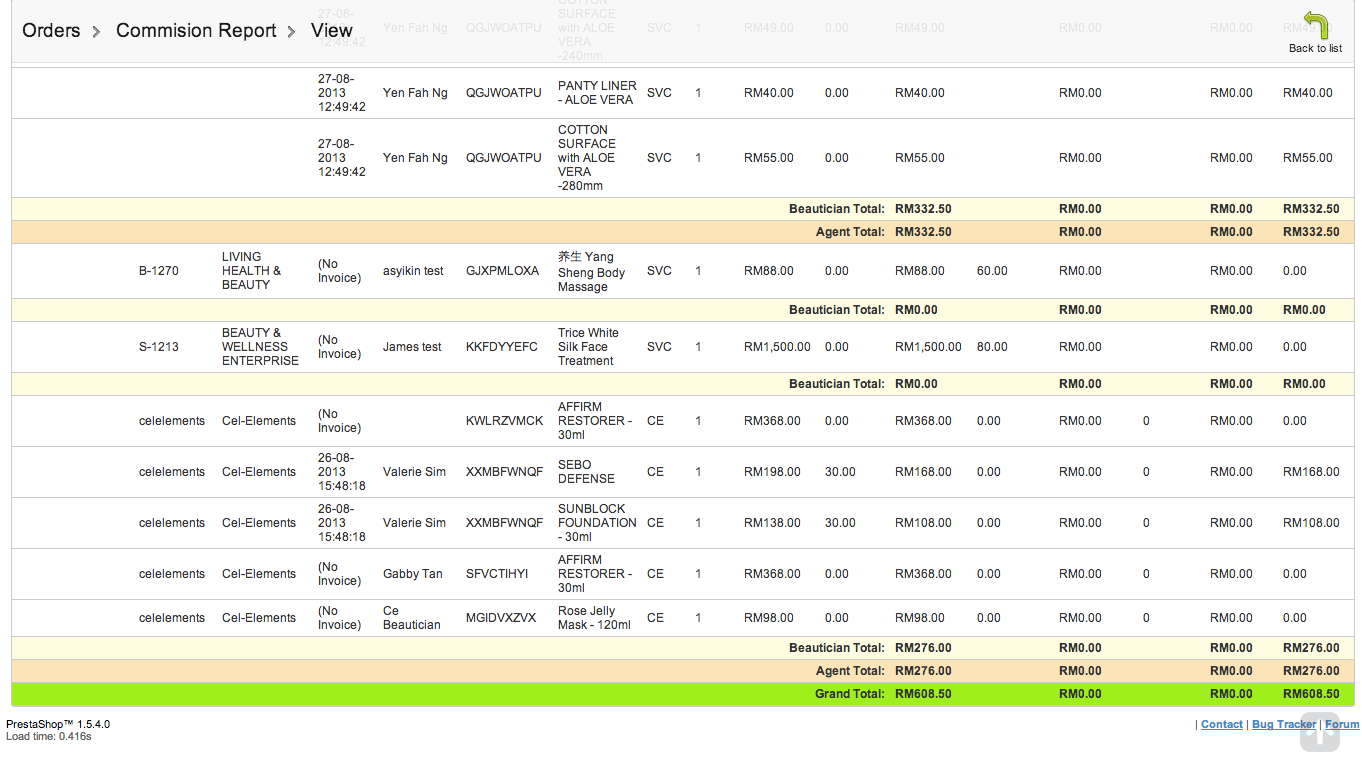Click Trice White Silk Face Treatment product
Viewport: 1362px width, 760px height.
tap(588, 347)
